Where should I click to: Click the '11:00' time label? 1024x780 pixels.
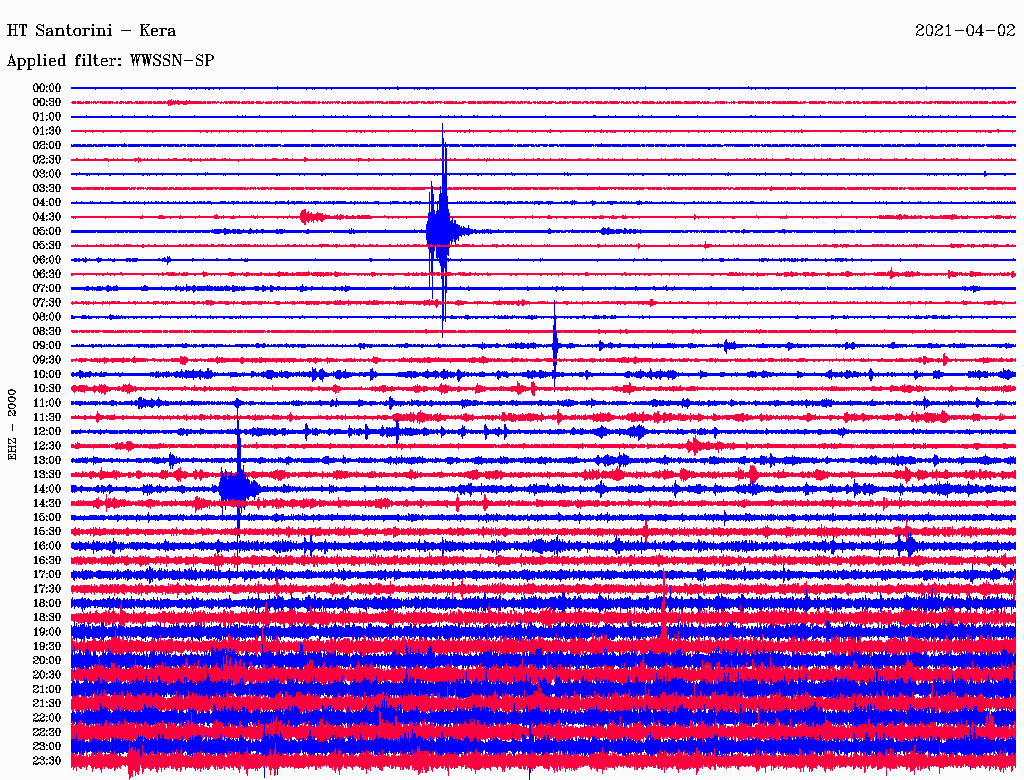tap(46, 403)
